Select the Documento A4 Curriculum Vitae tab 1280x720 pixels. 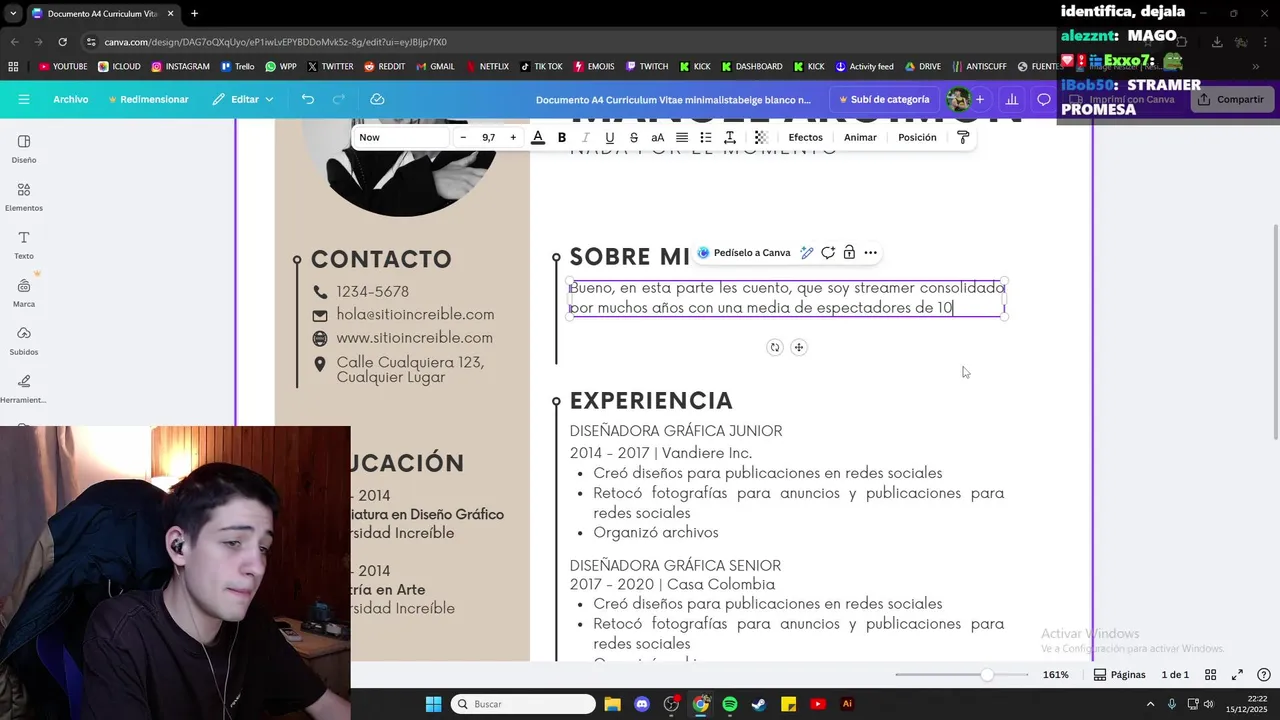(103, 14)
